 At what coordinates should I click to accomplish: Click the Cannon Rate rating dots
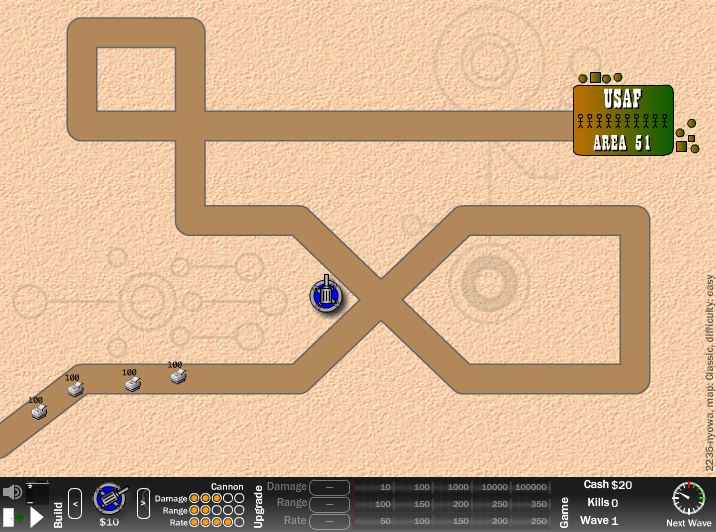(216, 522)
